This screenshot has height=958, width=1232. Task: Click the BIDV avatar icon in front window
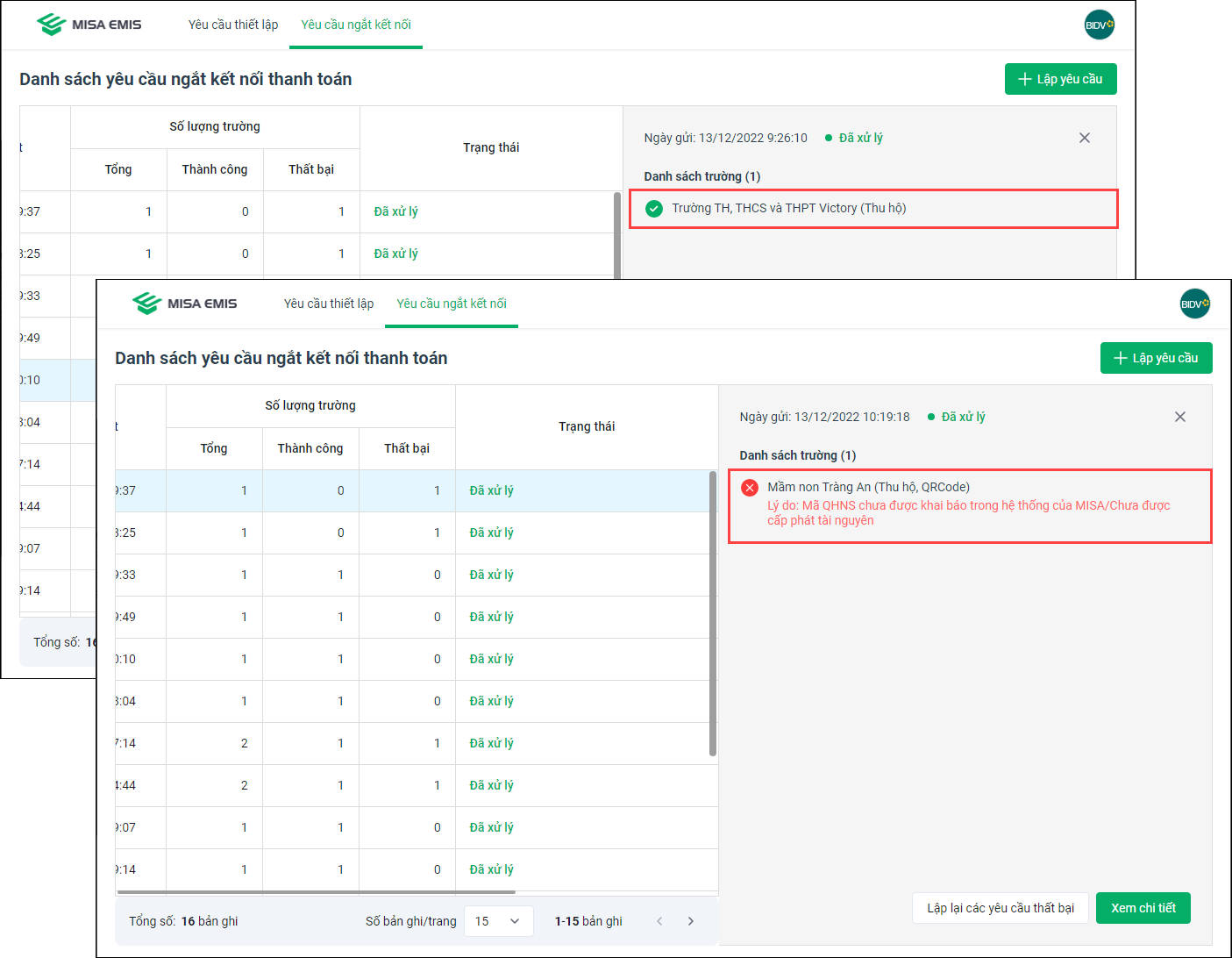(x=1194, y=304)
